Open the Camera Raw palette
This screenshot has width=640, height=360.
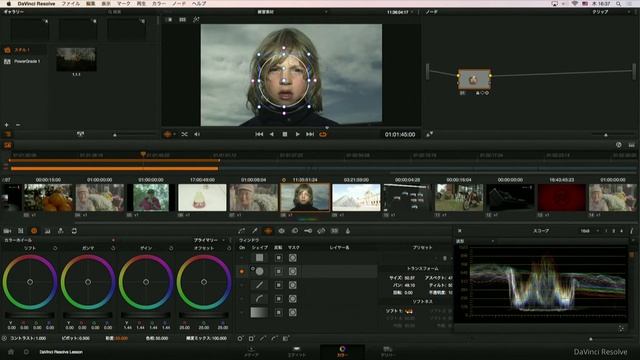tap(7, 231)
